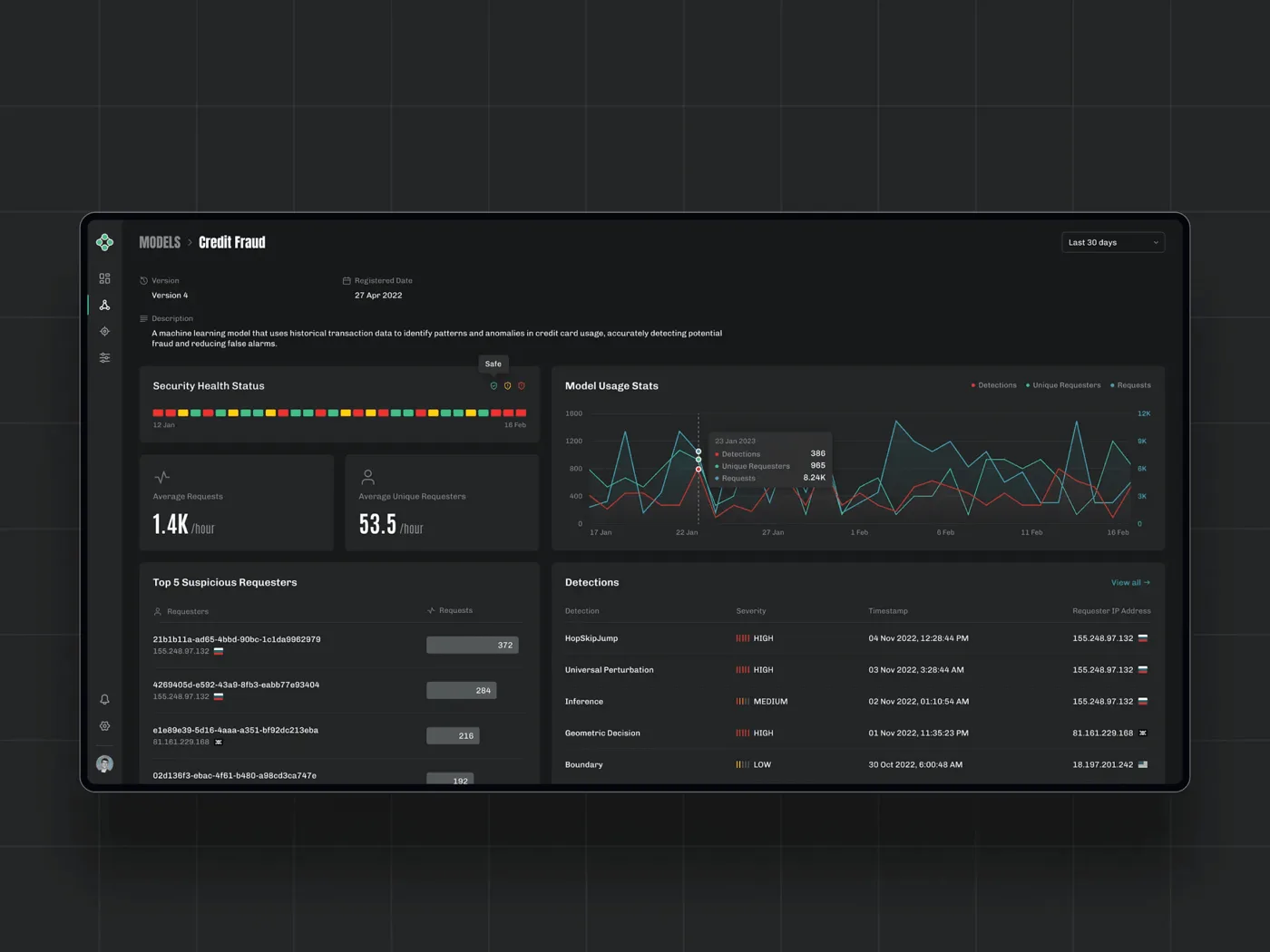Screen dimensions: 1270x952
Task: Select requester 02d136f3-ebac-4f61-b480-a98cd3ca747e
Action: (235, 775)
